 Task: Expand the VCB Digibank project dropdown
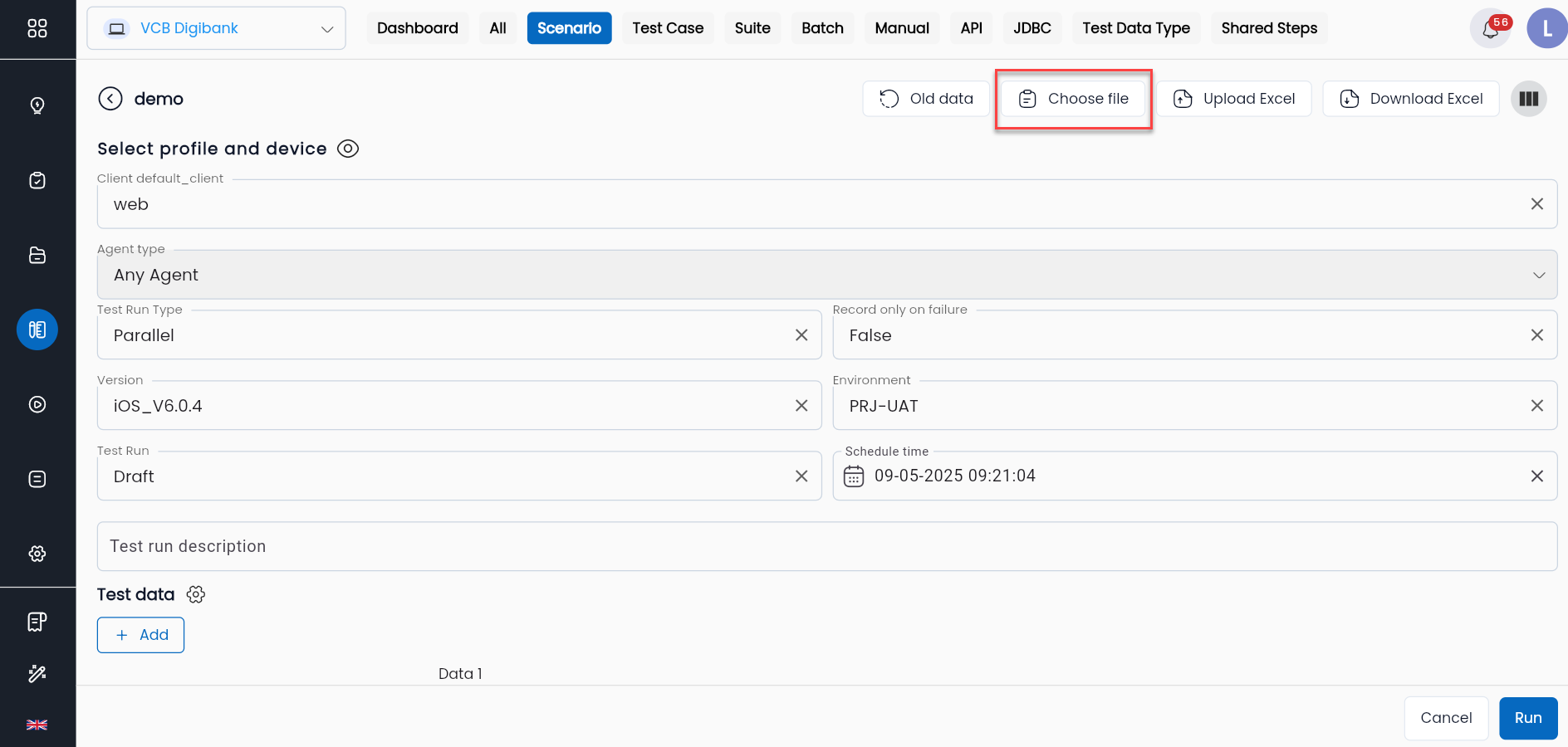[x=217, y=28]
